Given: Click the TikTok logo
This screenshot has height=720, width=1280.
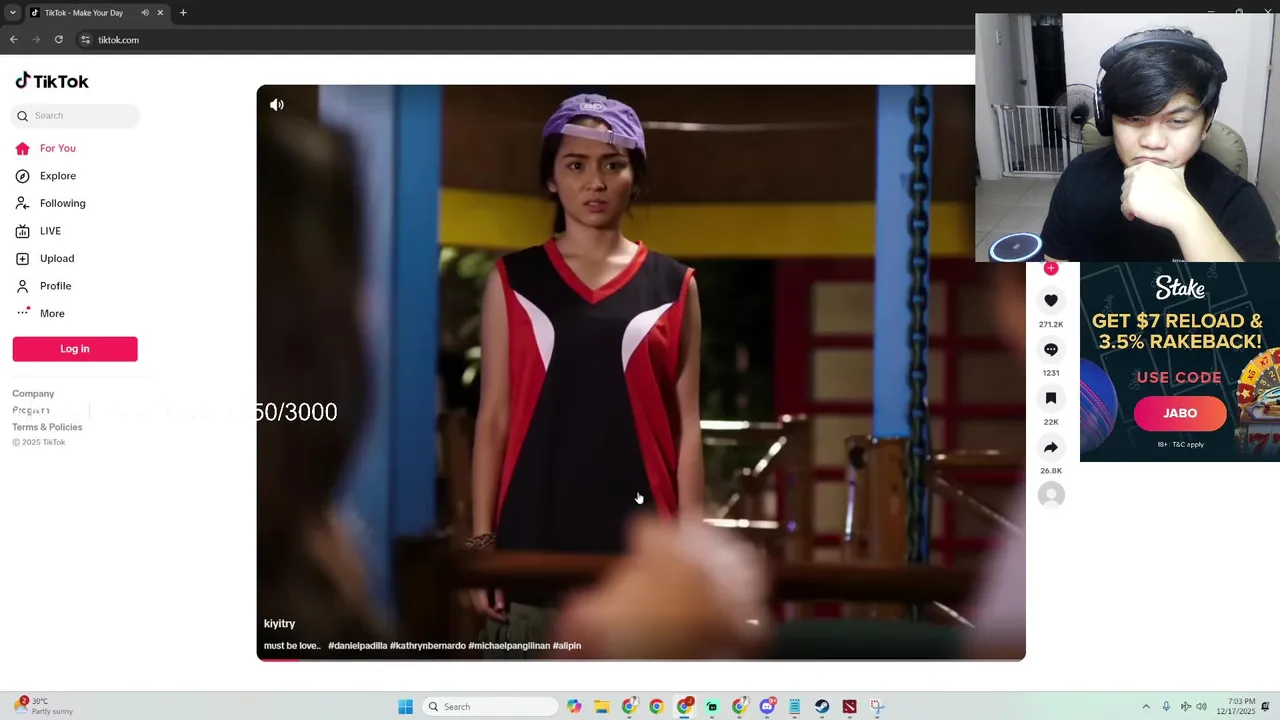Looking at the screenshot, I should [52, 81].
